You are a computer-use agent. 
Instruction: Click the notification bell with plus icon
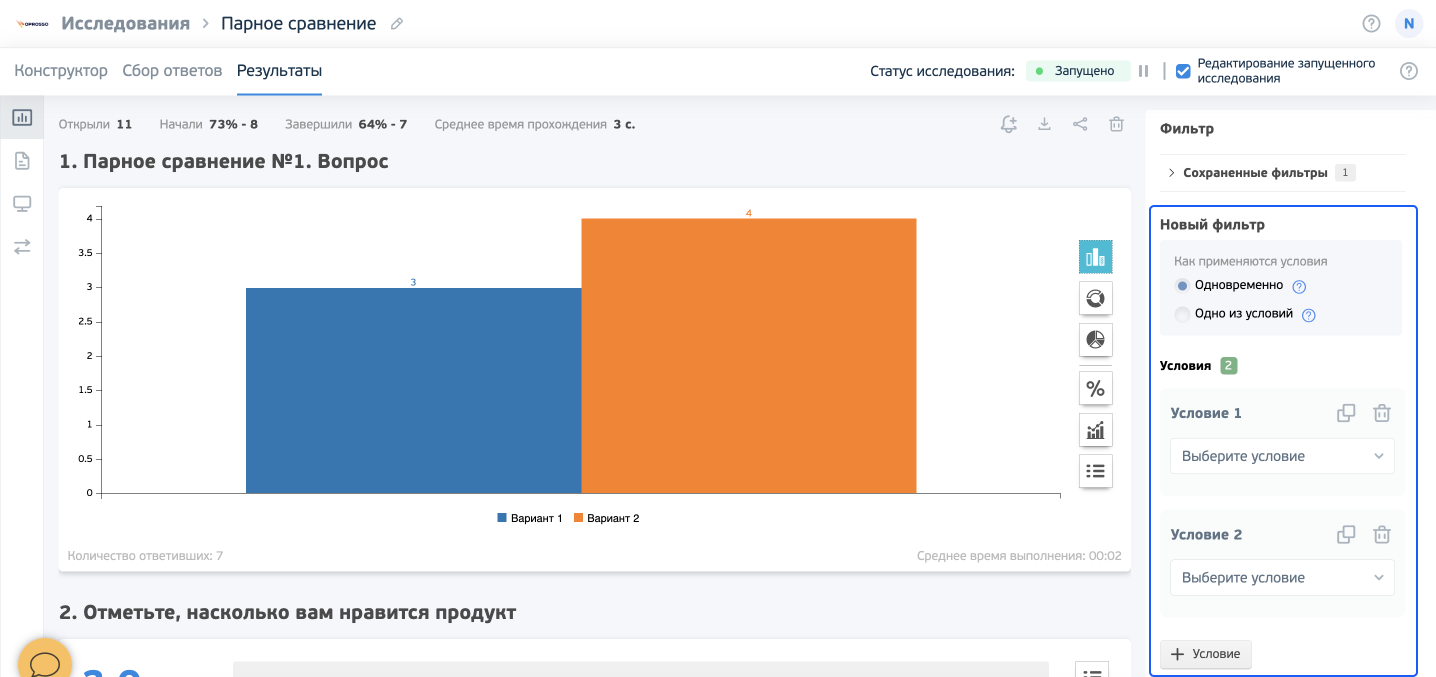tap(1008, 124)
